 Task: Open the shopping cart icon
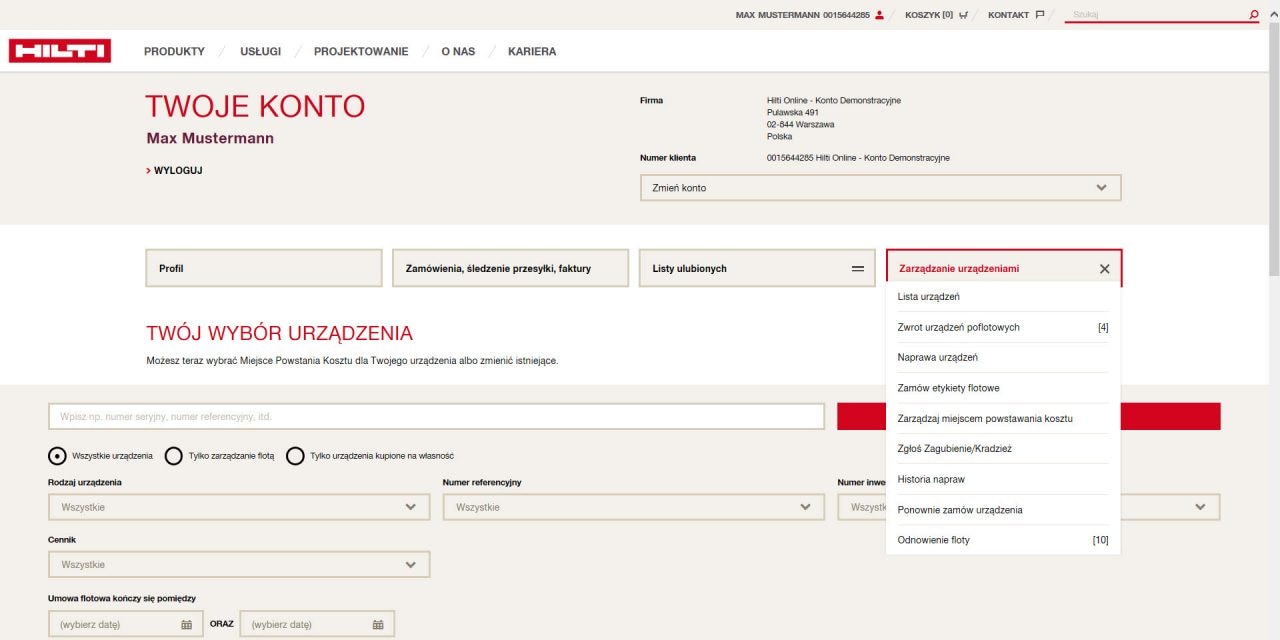[963, 15]
